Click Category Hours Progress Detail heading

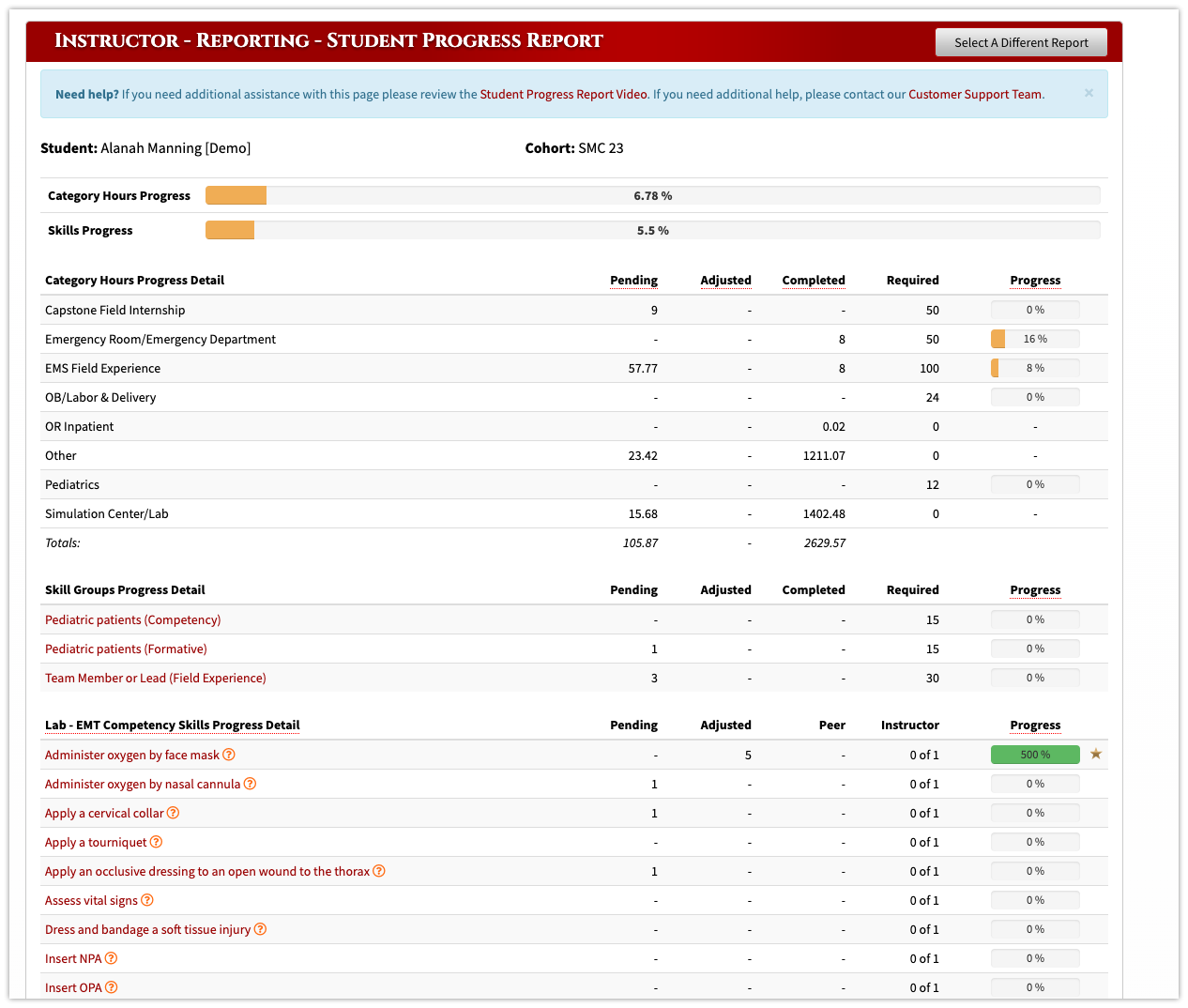[x=134, y=280]
